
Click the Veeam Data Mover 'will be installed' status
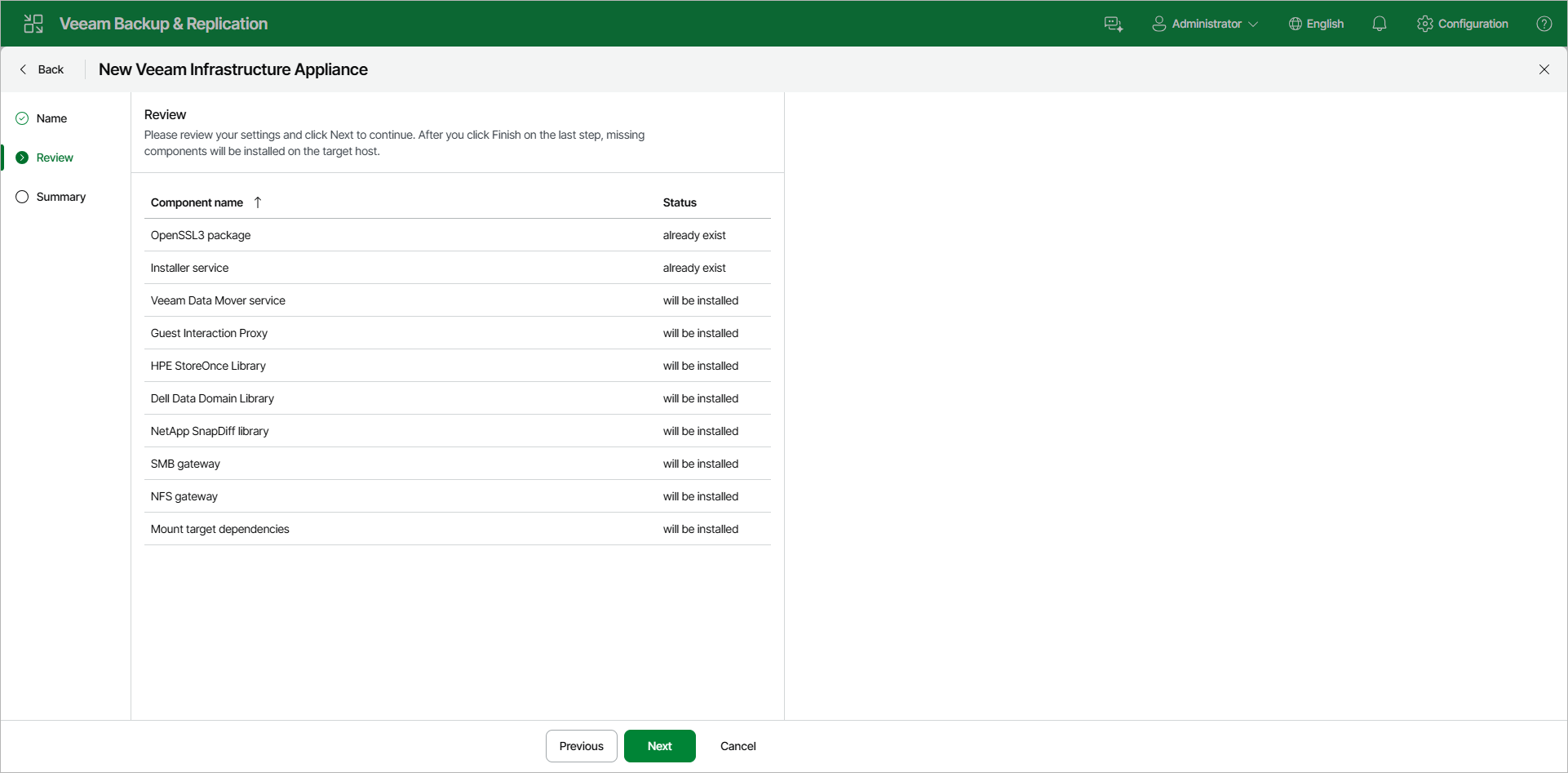[701, 300]
